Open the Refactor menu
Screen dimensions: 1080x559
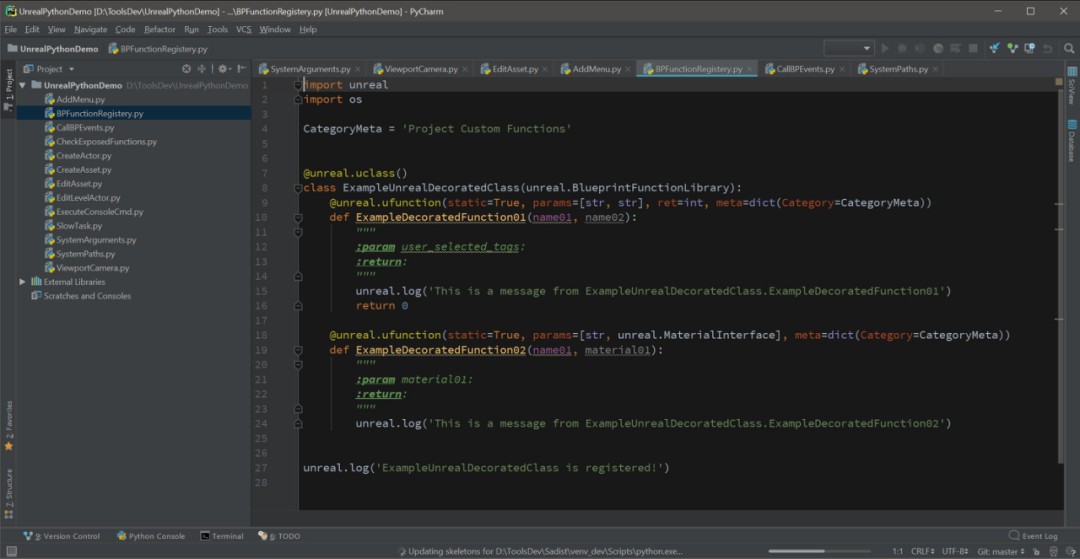click(x=160, y=30)
